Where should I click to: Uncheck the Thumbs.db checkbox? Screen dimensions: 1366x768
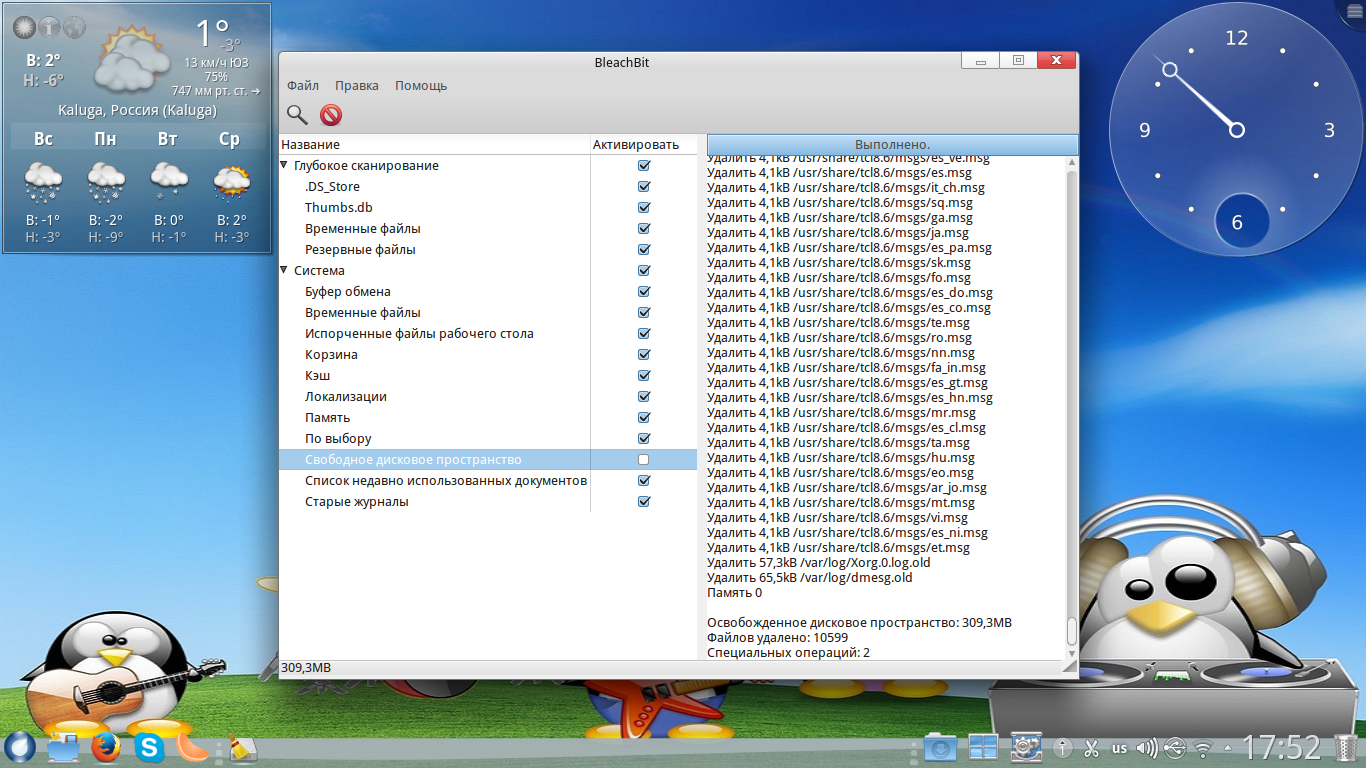coord(643,208)
